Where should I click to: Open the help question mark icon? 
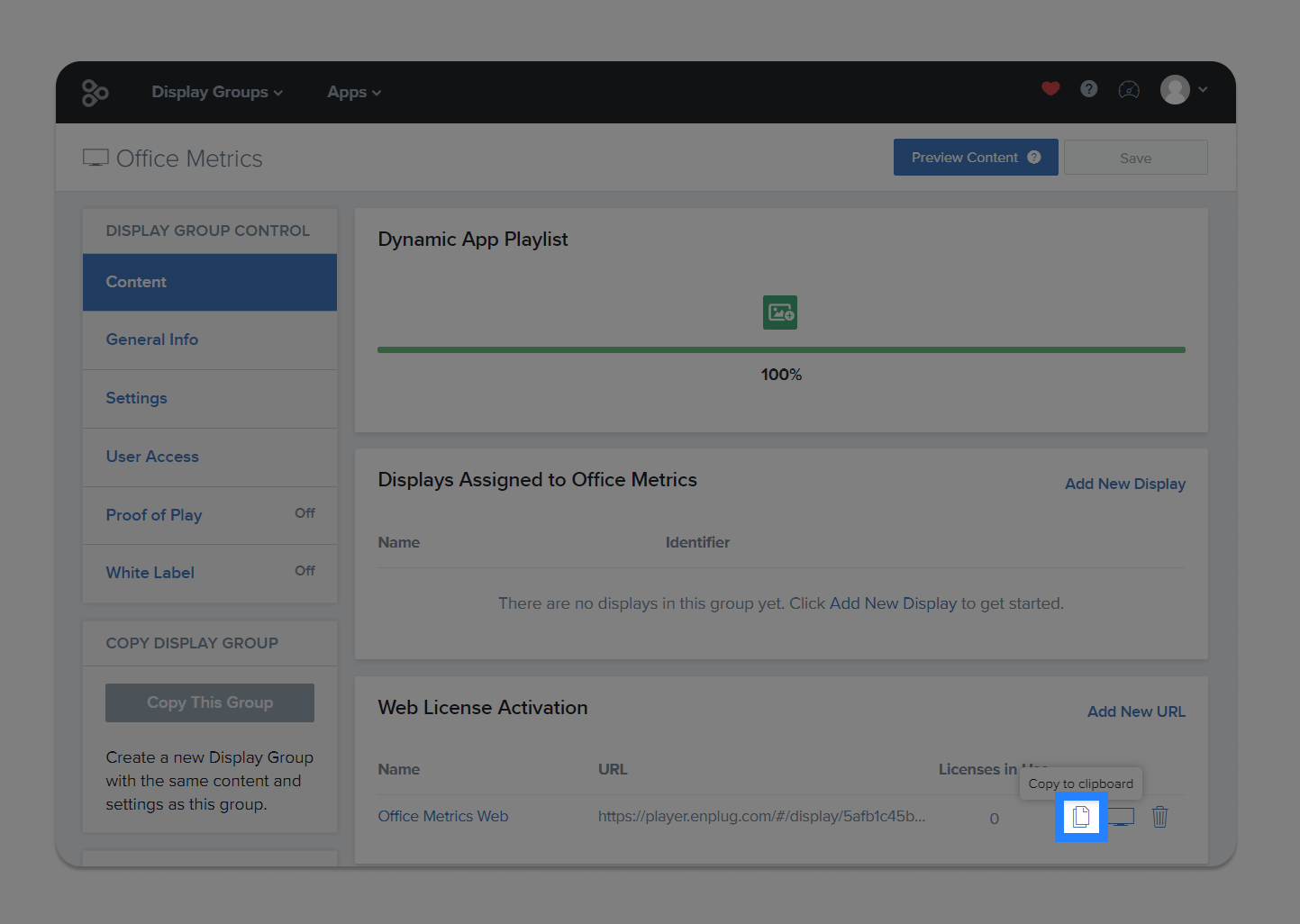pyautogui.click(x=1089, y=88)
